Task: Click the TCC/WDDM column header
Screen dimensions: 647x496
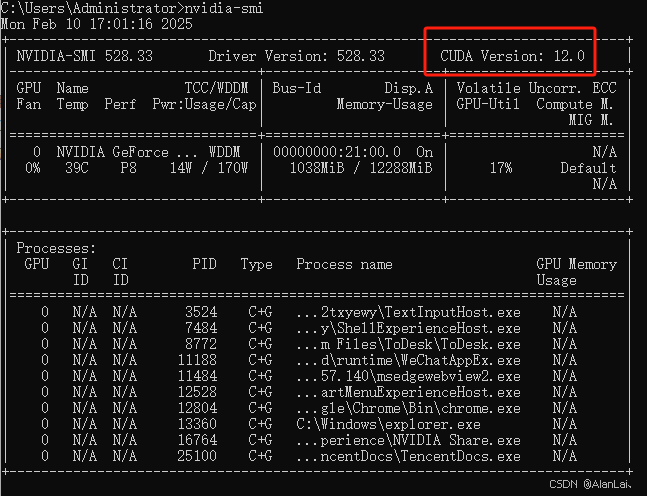Action: [216, 88]
